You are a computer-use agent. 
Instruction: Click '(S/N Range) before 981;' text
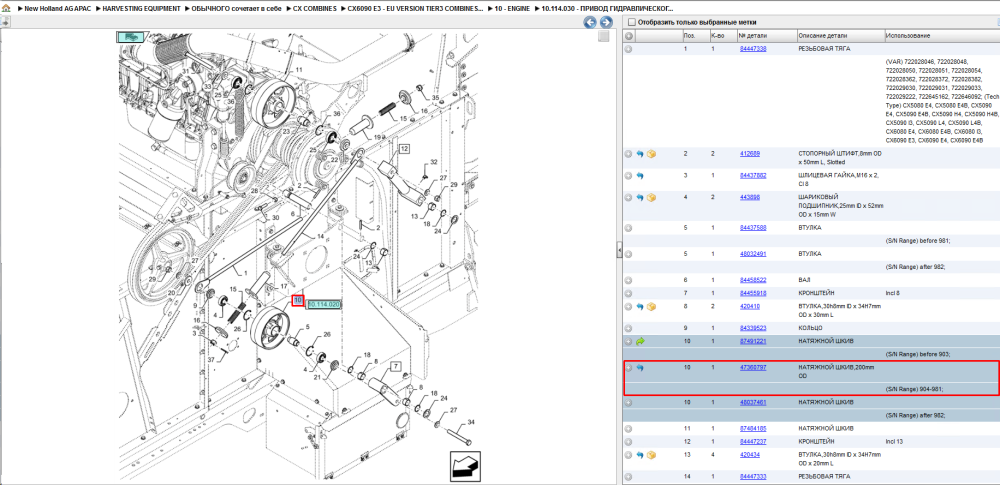[918, 241]
